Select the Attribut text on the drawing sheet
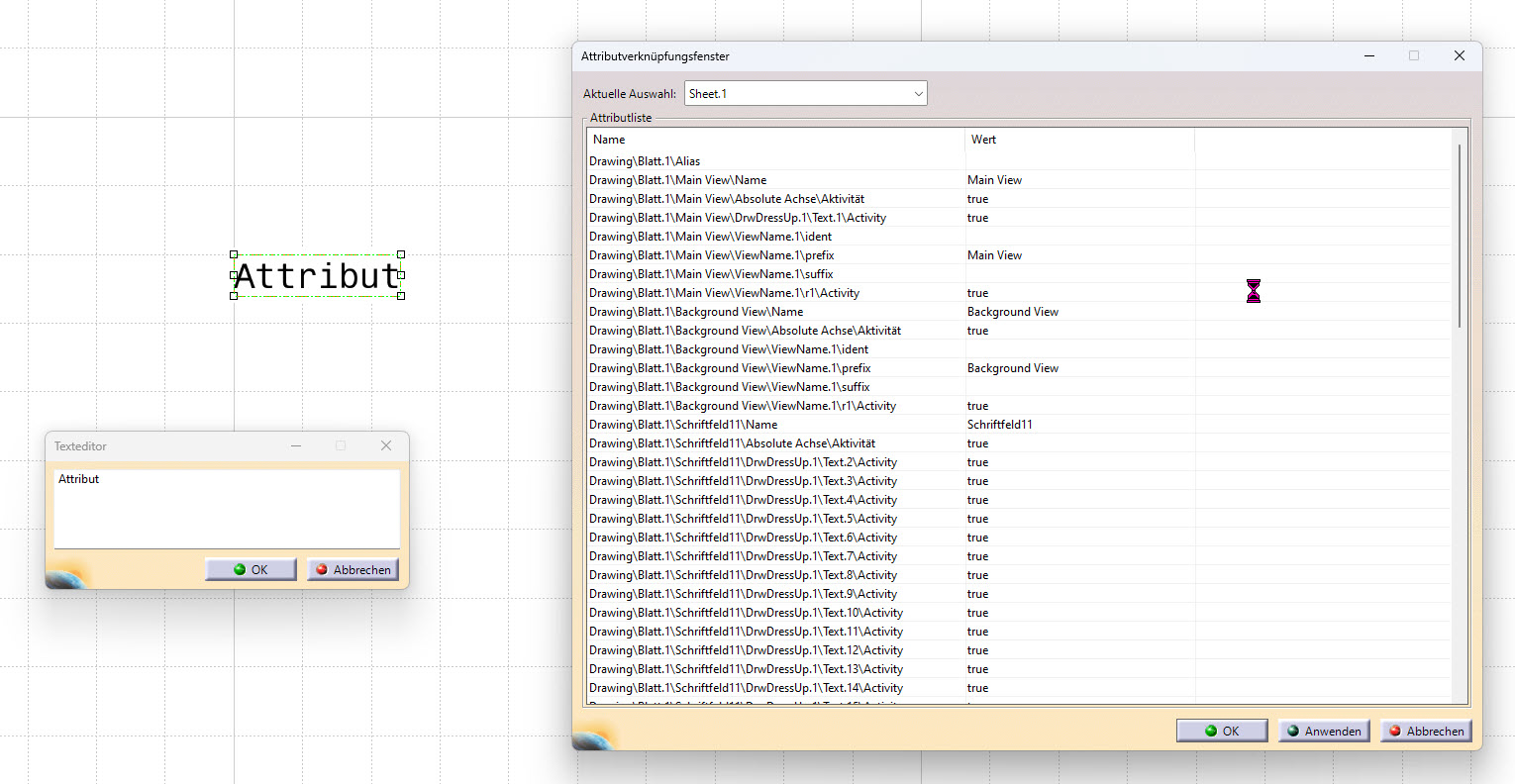The image size is (1515, 784). click(x=317, y=276)
